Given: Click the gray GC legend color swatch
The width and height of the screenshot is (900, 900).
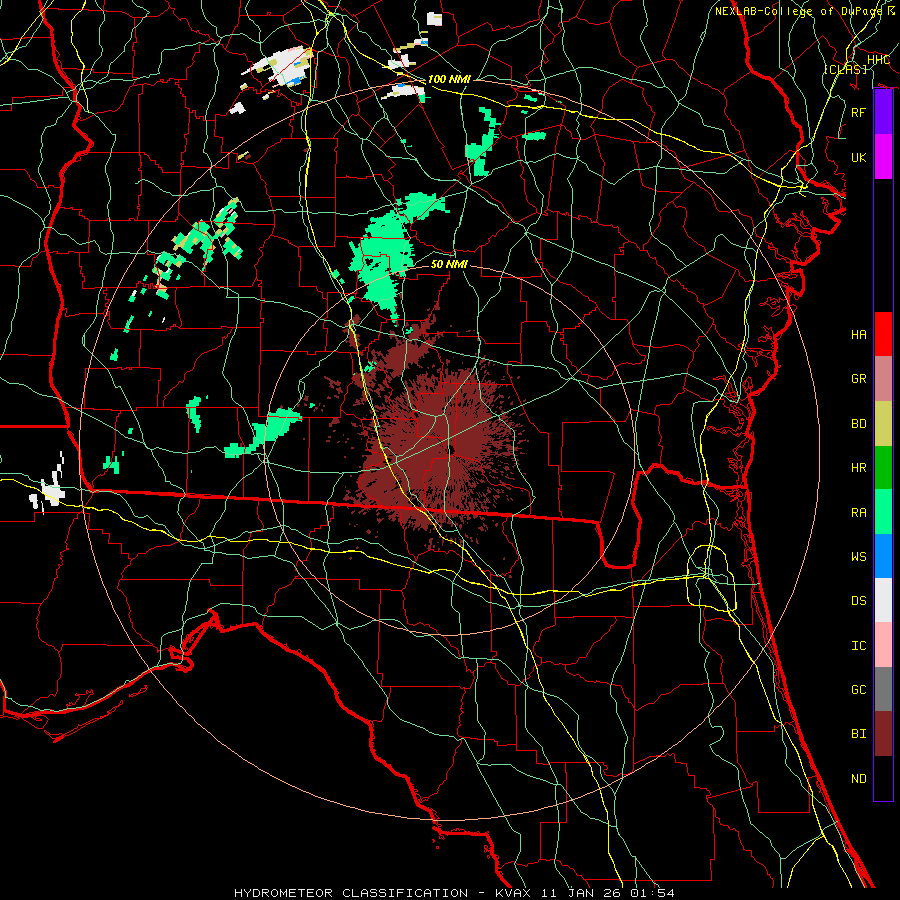Looking at the screenshot, I should coord(883,689).
